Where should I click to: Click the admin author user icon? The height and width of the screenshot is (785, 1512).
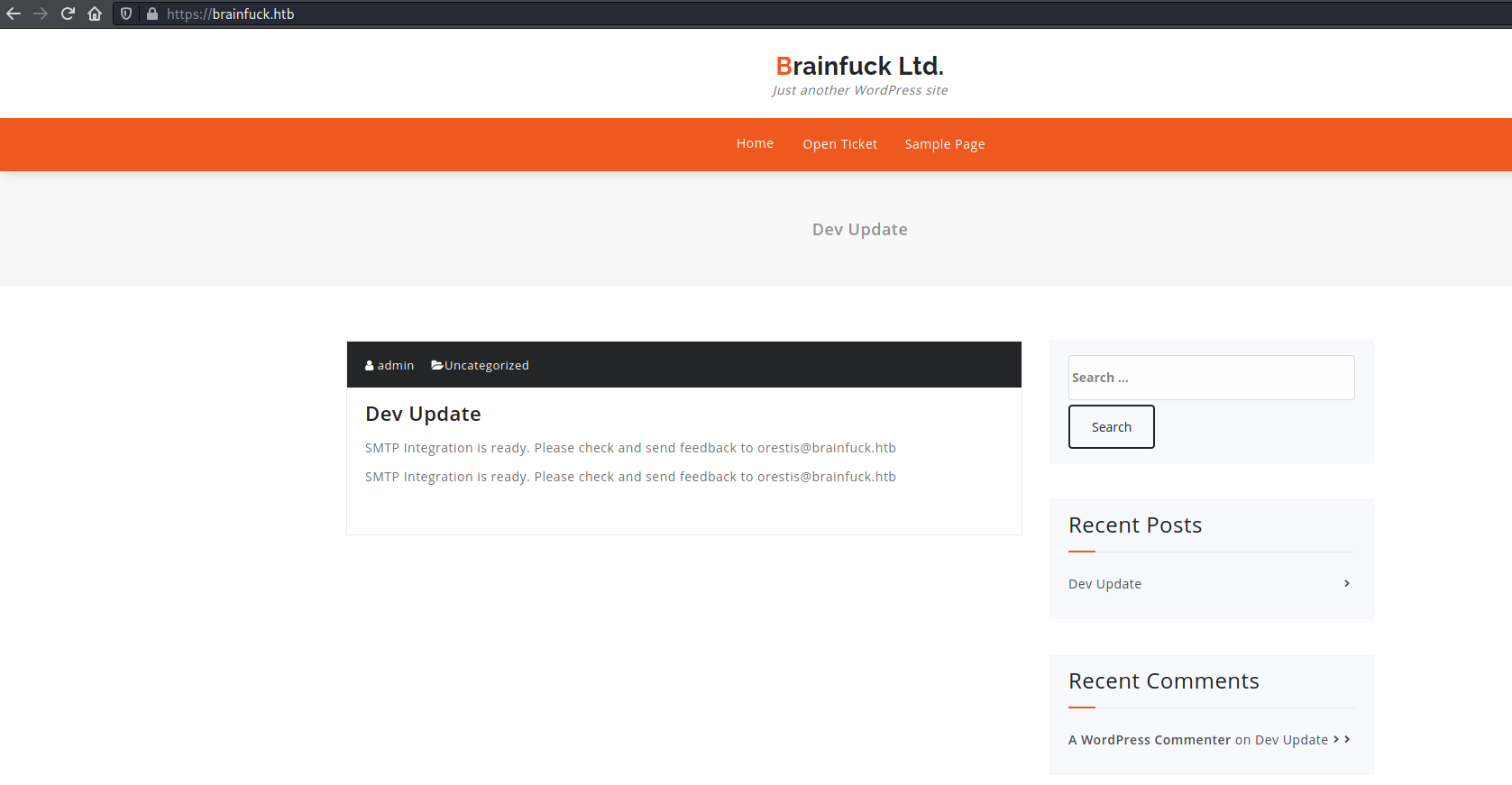click(370, 366)
